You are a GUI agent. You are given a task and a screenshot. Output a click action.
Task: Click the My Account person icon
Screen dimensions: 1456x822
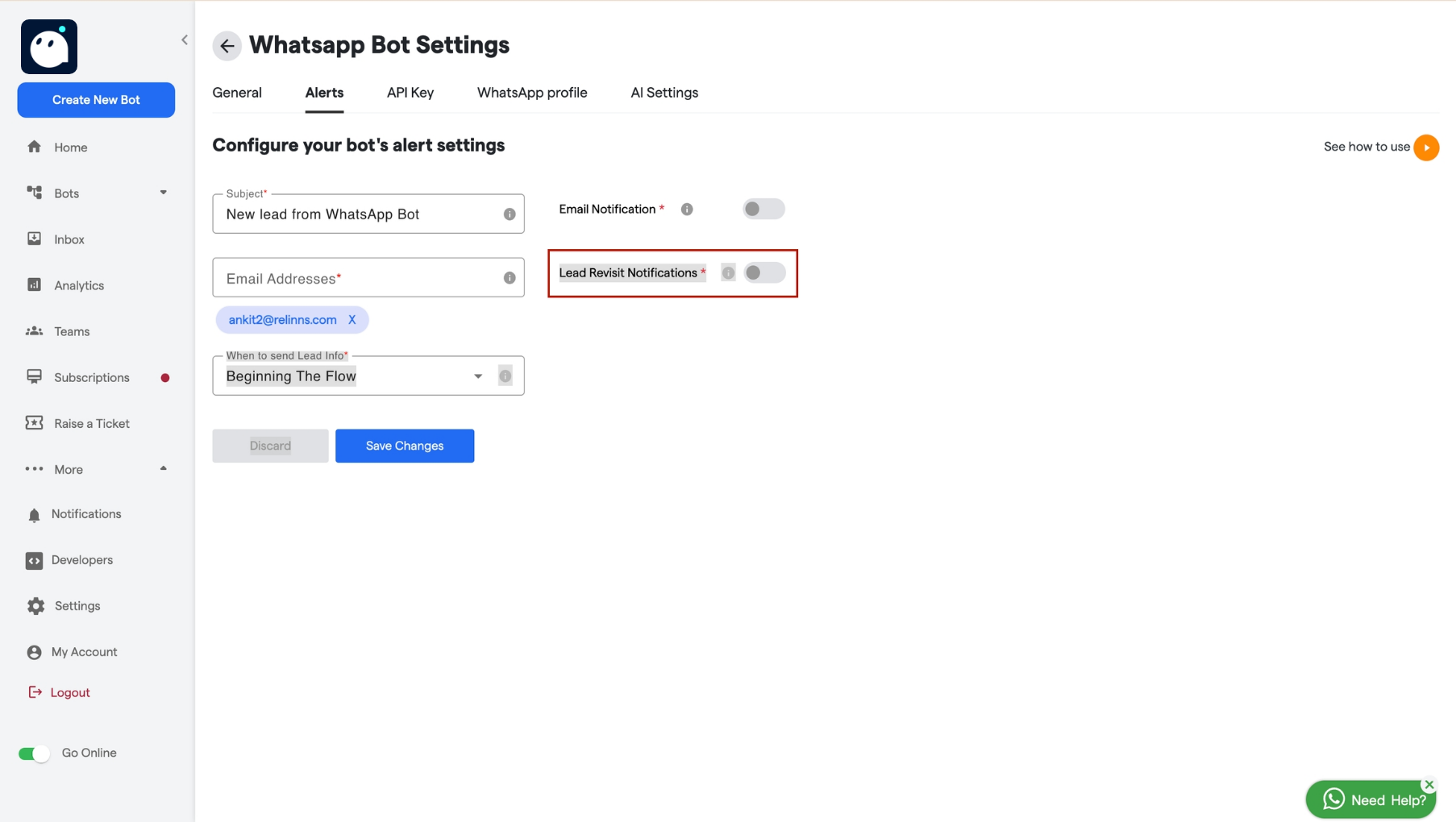point(34,652)
